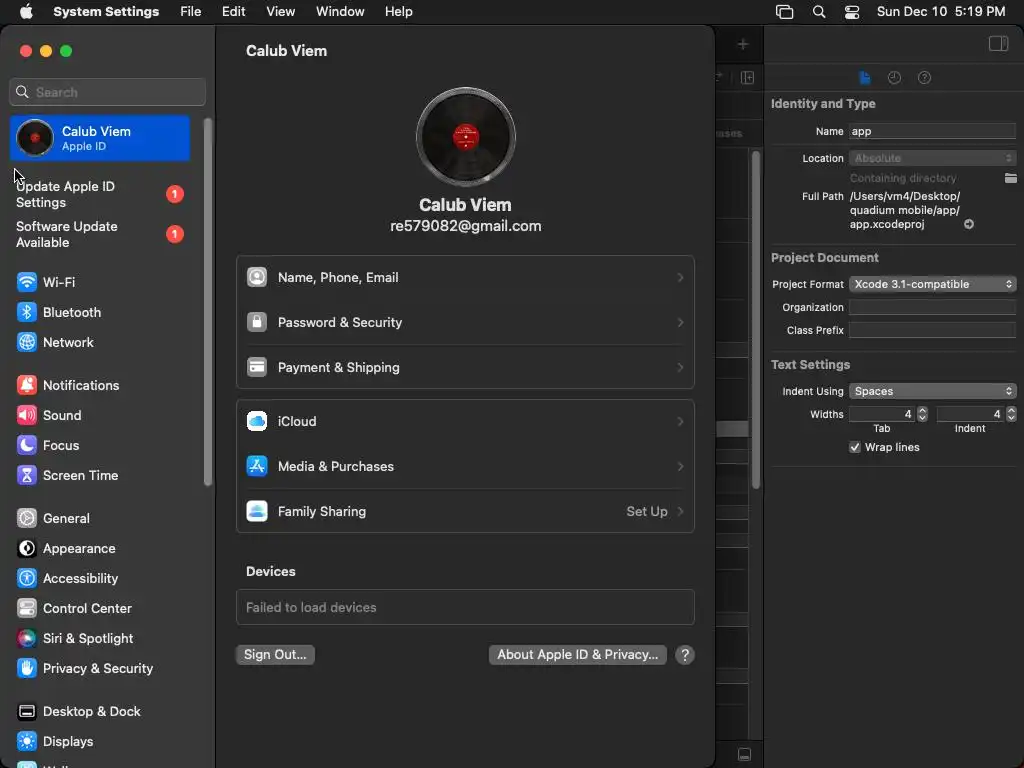Click the Class Prefix field in Xcode

[932, 330]
